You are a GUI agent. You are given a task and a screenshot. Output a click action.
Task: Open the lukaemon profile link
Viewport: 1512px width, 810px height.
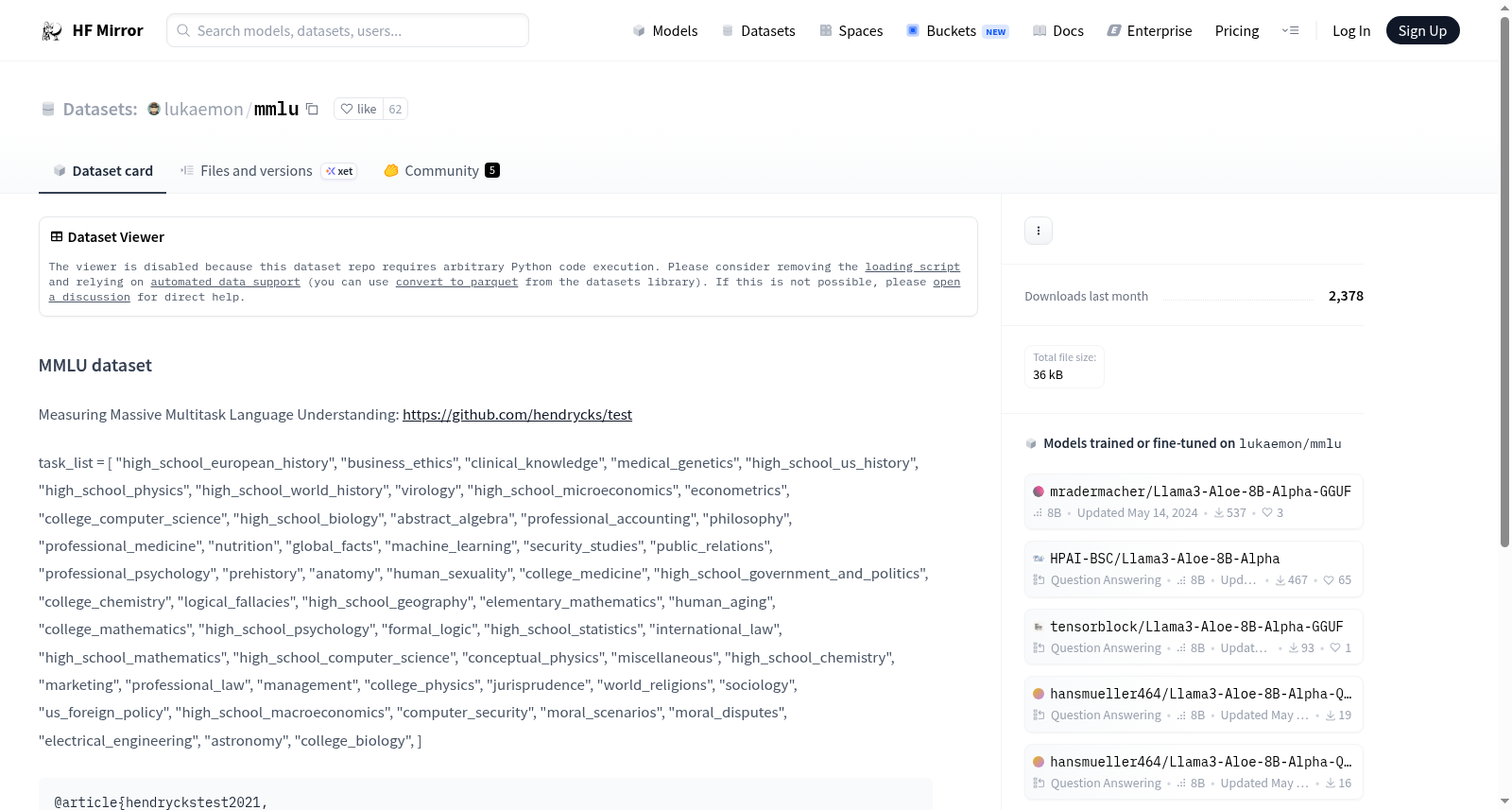click(203, 110)
